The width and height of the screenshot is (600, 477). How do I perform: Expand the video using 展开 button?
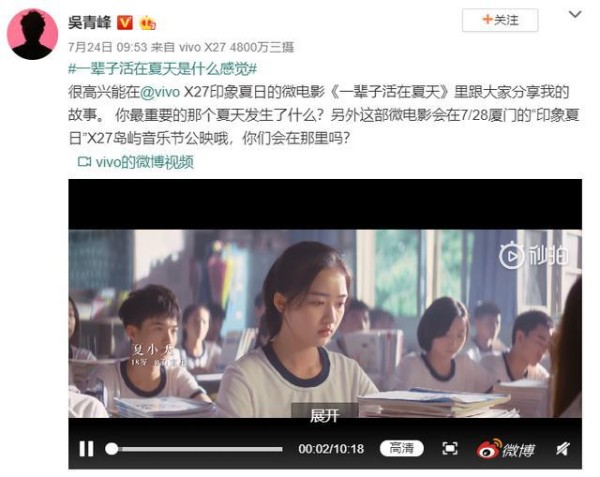pyautogui.click(x=324, y=415)
